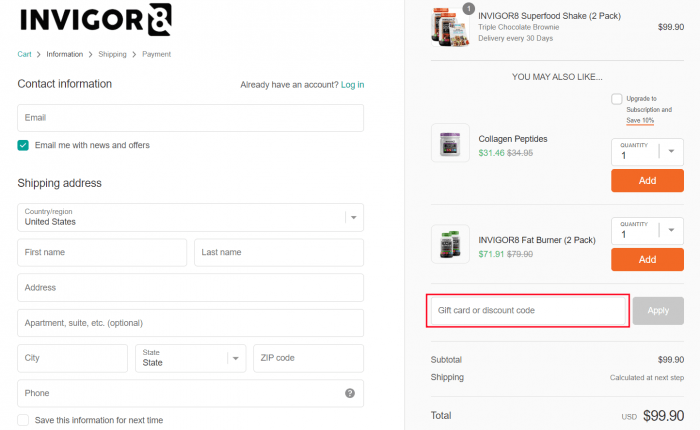
Task: Click the INVIGOR8 Superfood Shake (2 Pack) title
Action: tap(549, 16)
